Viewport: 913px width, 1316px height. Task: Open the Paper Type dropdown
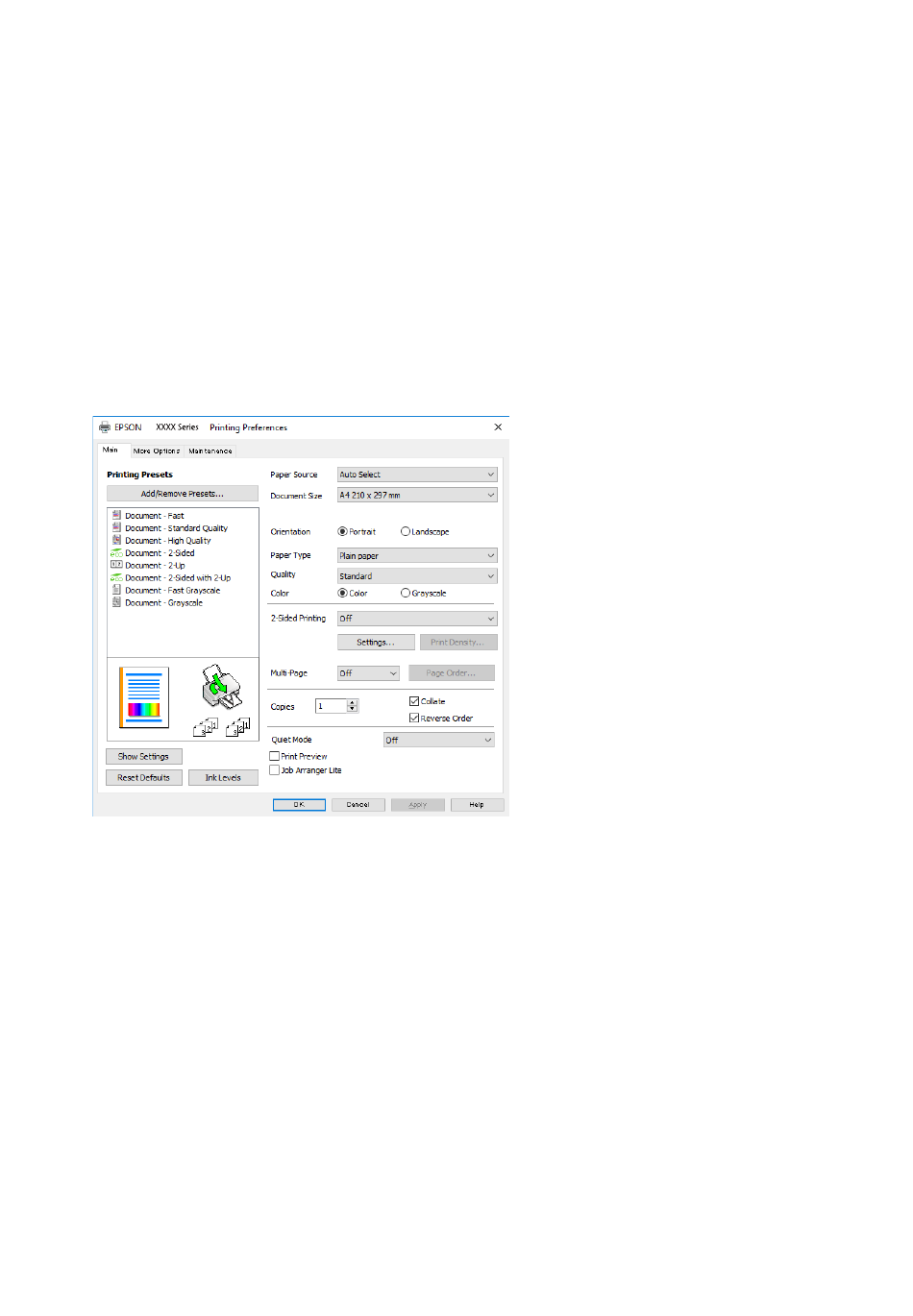[x=417, y=555]
